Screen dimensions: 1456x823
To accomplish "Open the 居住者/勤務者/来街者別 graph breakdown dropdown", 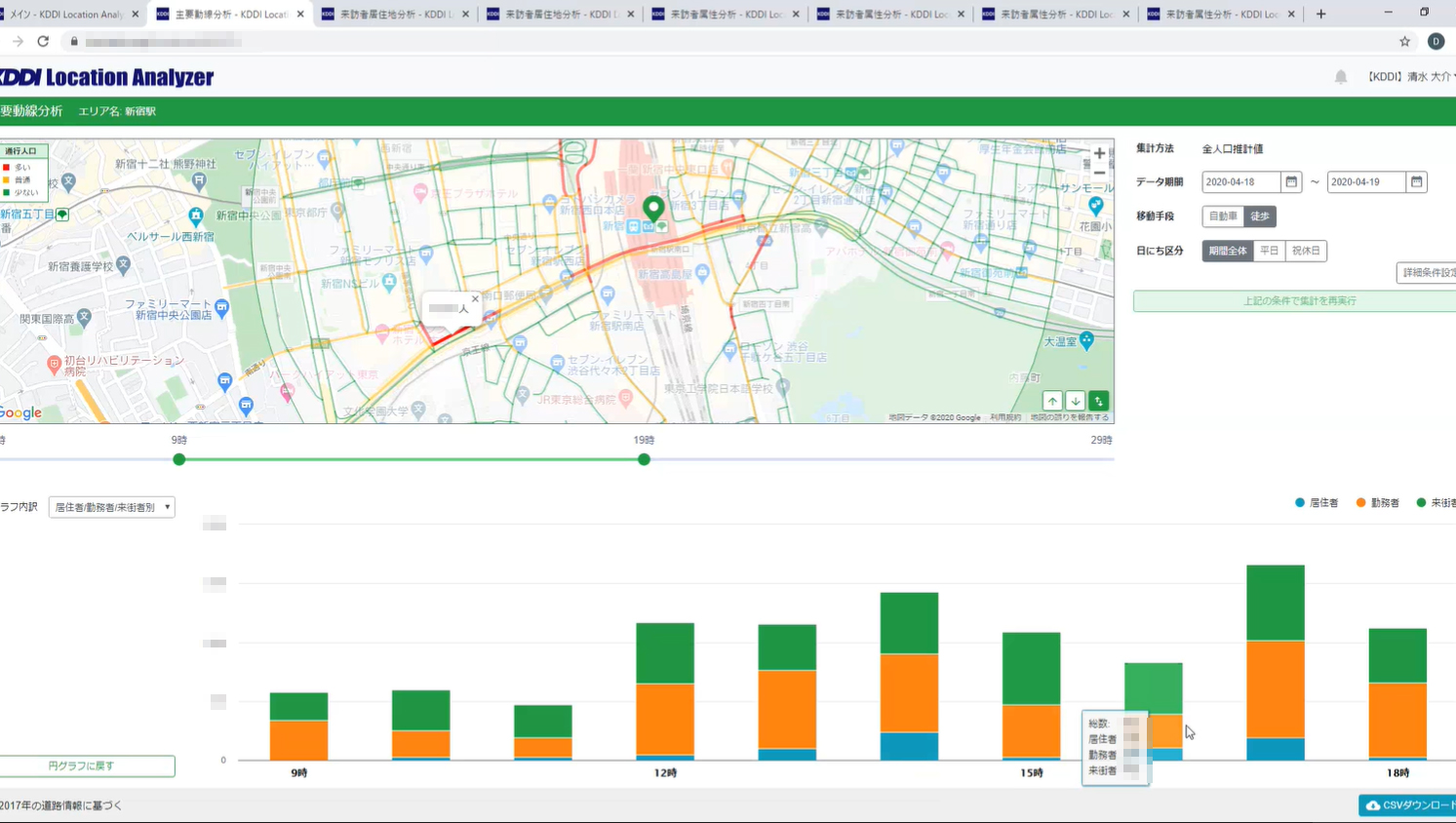I will 112,507.
